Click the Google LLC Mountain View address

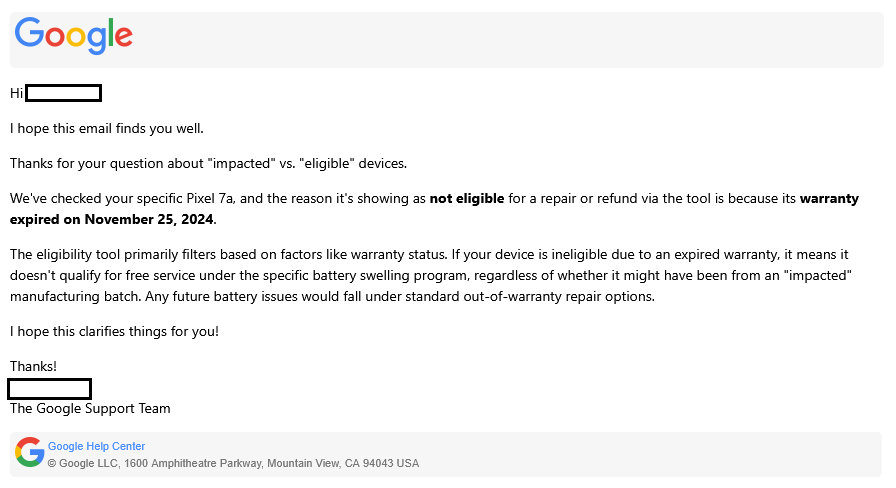coord(233,463)
